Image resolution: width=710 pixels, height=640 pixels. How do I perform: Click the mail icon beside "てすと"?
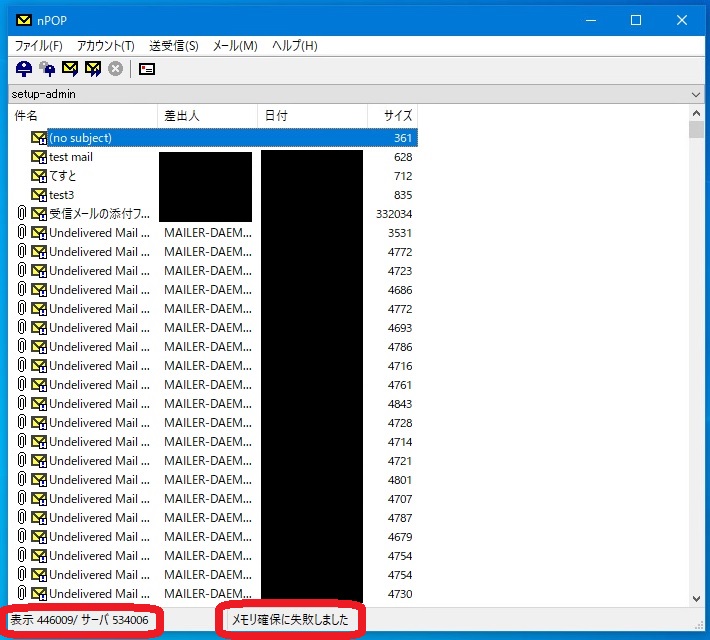click(x=39, y=176)
